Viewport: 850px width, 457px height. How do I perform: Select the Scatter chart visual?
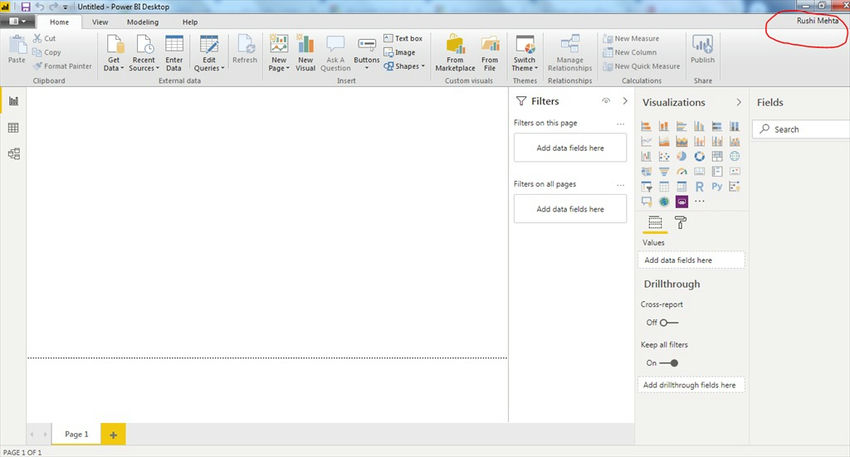click(664, 156)
